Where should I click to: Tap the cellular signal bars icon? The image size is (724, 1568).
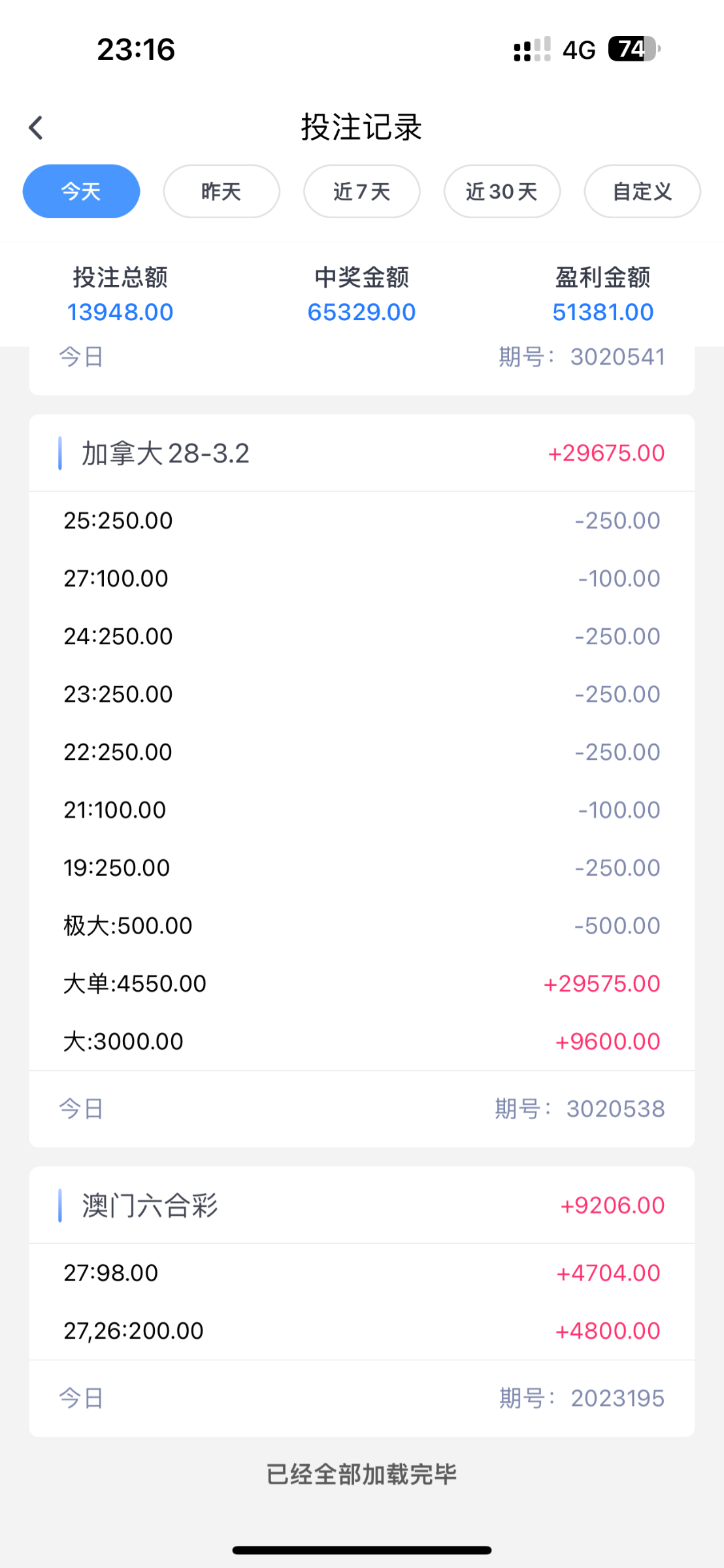click(532, 50)
